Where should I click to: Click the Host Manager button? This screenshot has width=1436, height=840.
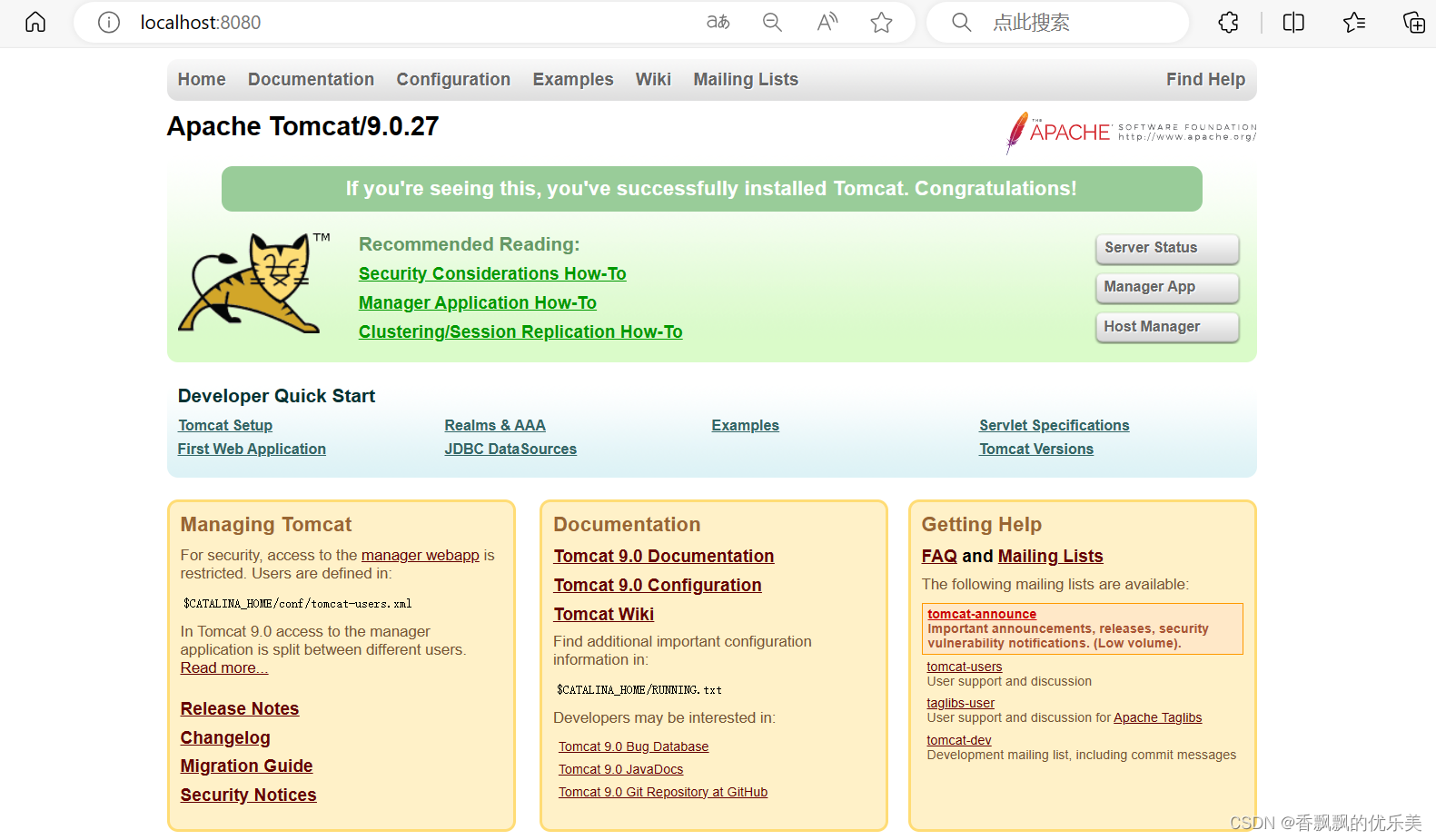pos(1167,327)
